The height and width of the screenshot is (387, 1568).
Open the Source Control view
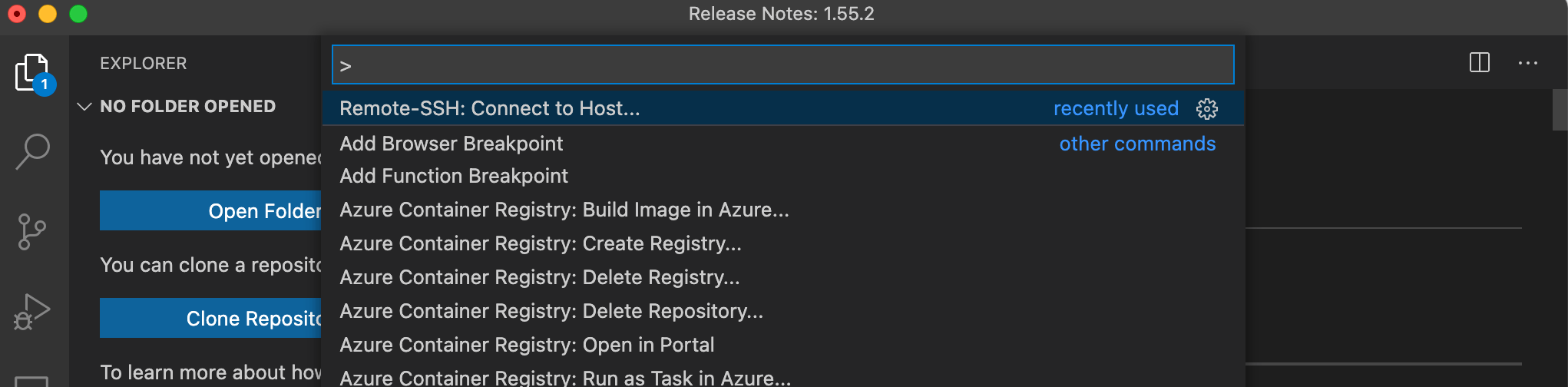[x=32, y=231]
